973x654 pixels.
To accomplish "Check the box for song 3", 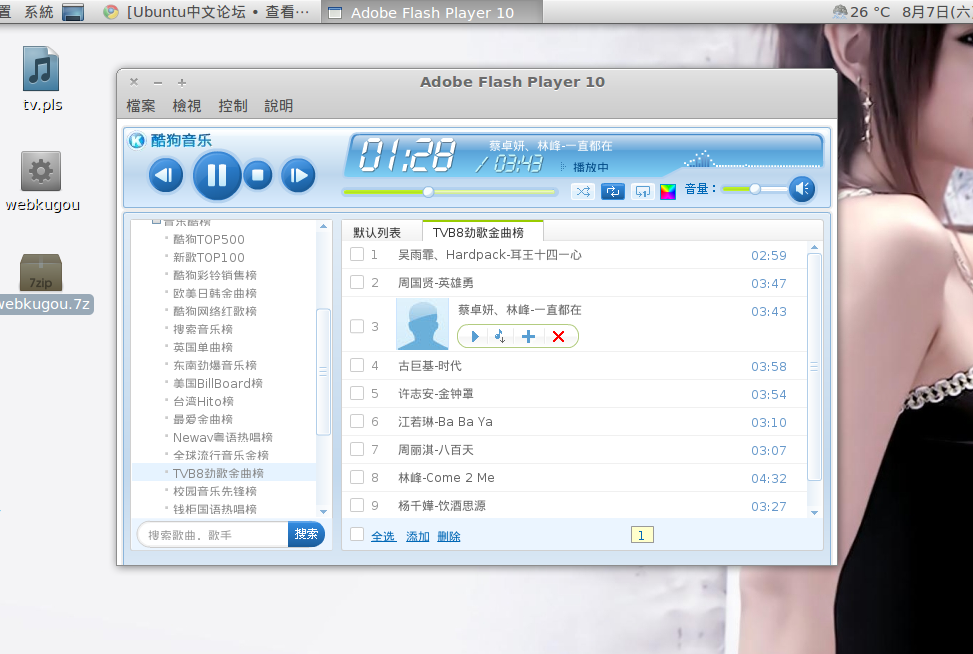I will pyautogui.click(x=357, y=326).
